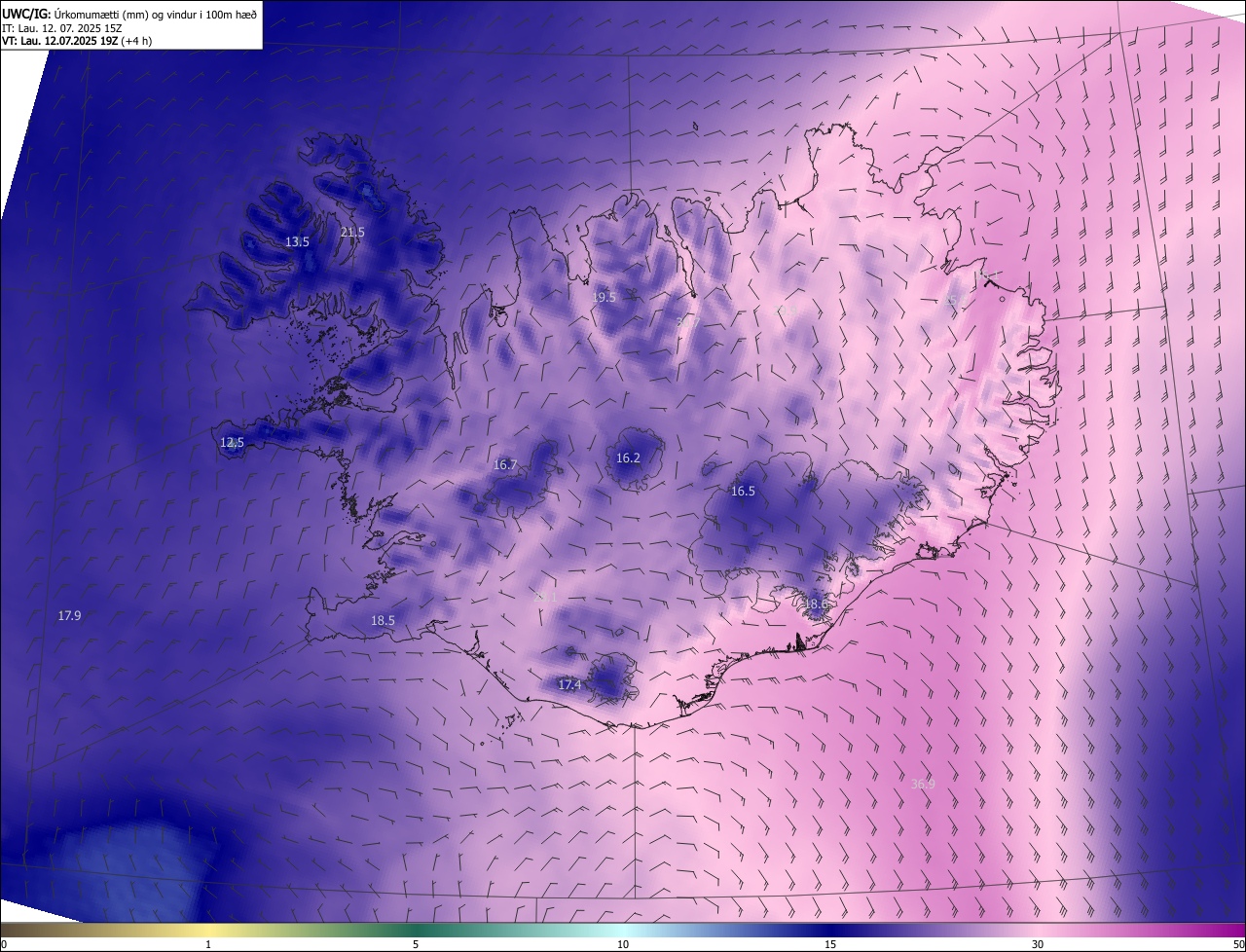The width and height of the screenshot is (1246, 952).
Task: Click the 16.7 value label on the map
Action: pyautogui.click(x=505, y=464)
